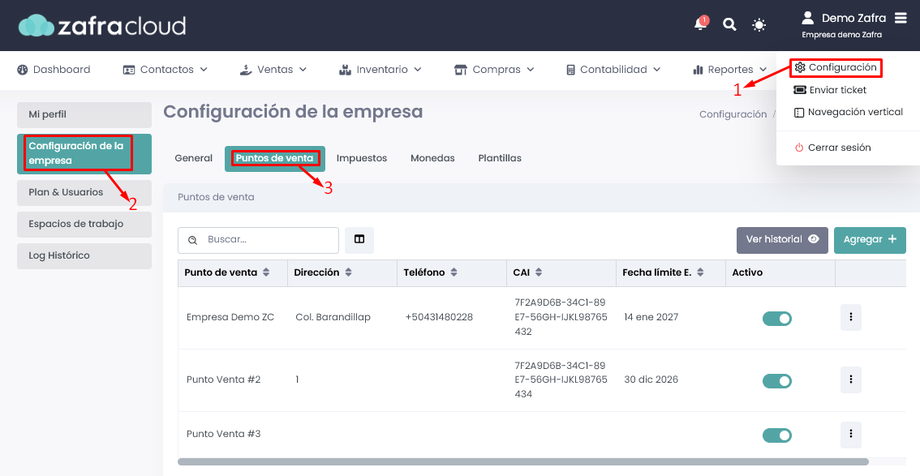Screen dimensions: 920x476
Task: Click the Agregar button
Action: click(x=870, y=240)
